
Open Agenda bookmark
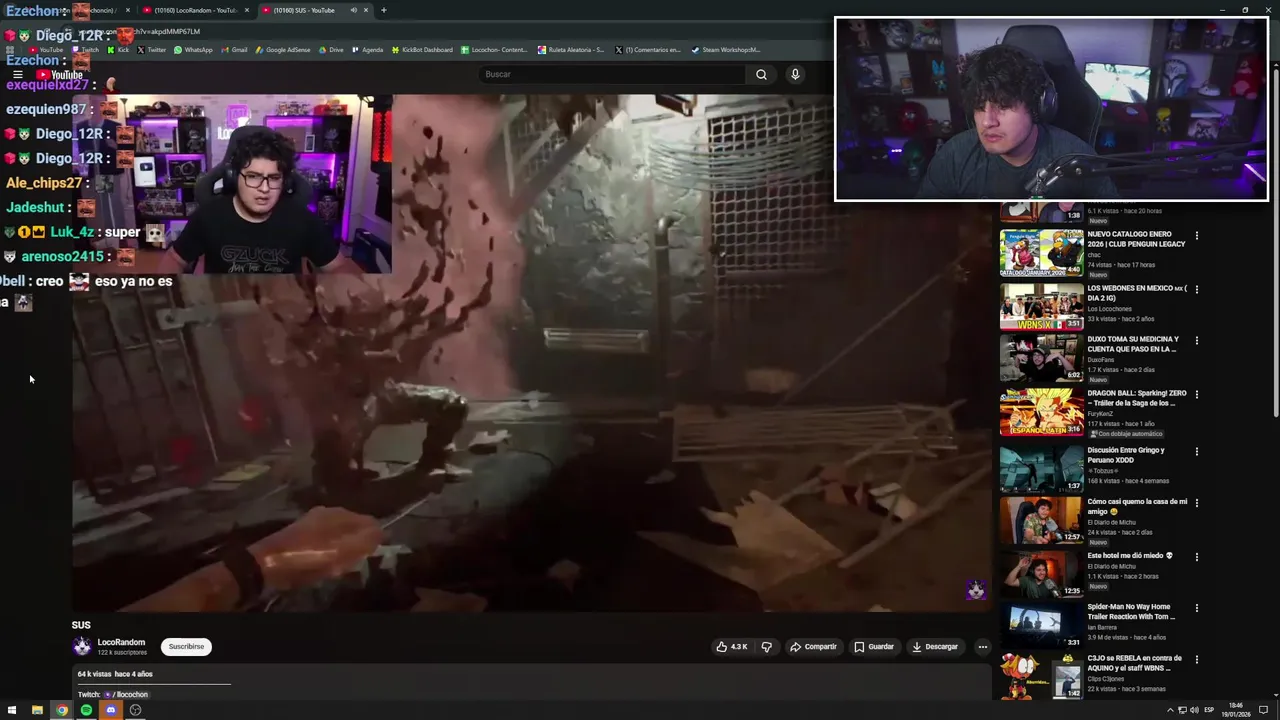[367, 50]
